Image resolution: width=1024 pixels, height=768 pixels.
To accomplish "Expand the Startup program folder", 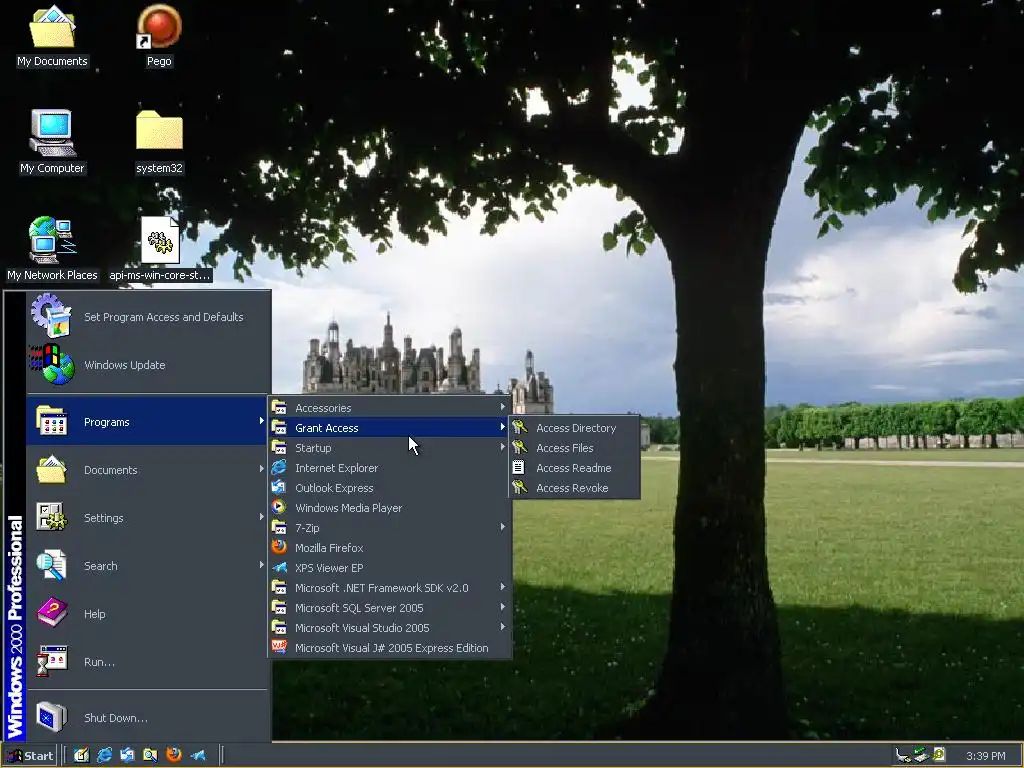I will click(x=390, y=448).
